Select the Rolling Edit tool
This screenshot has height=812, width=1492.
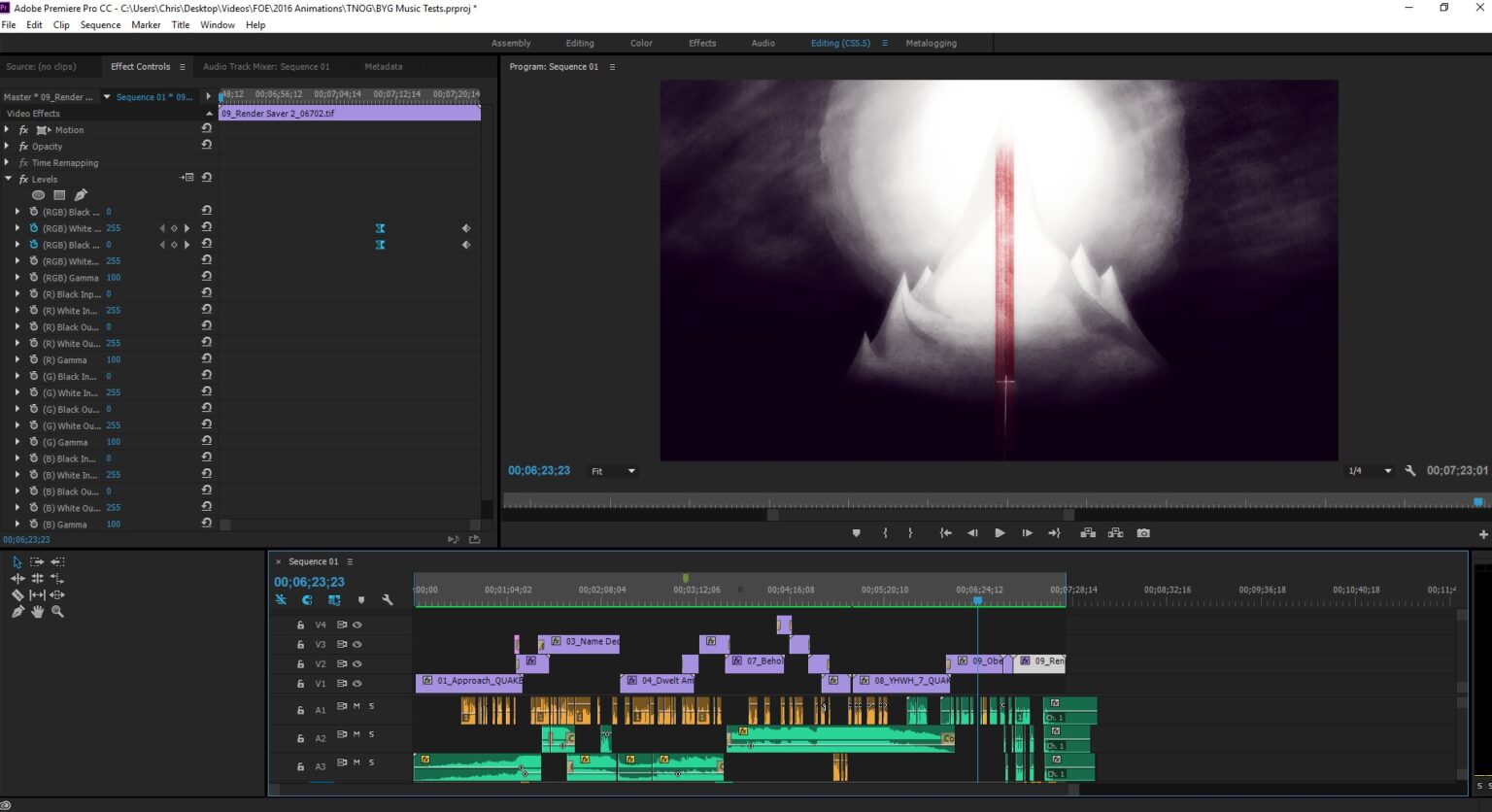[37, 578]
